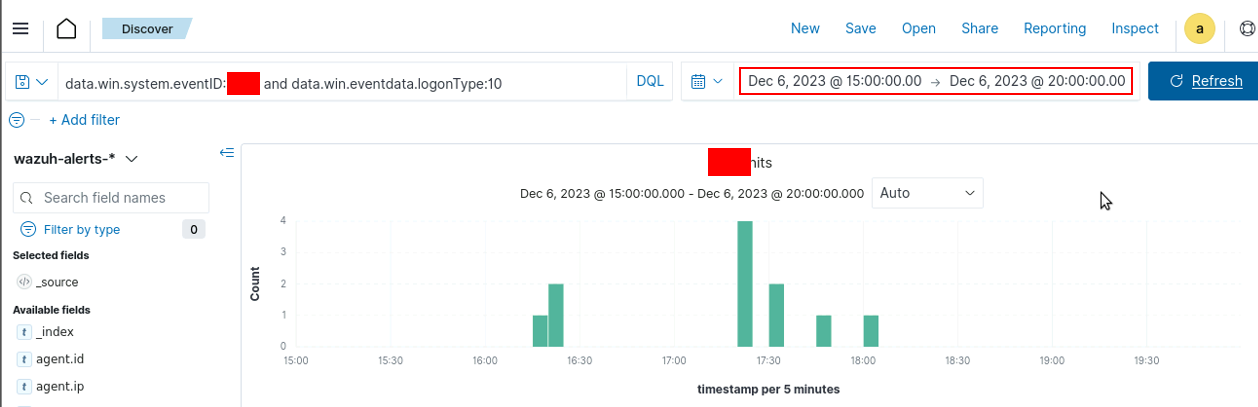Click the tallest histogram bar

point(744,284)
